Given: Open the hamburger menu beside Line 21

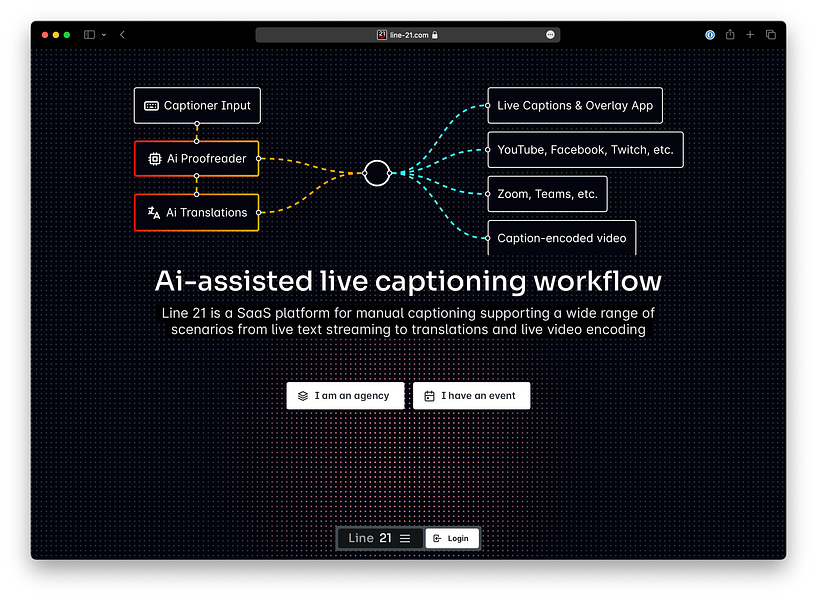Looking at the screenshot, I should point(405,539).
